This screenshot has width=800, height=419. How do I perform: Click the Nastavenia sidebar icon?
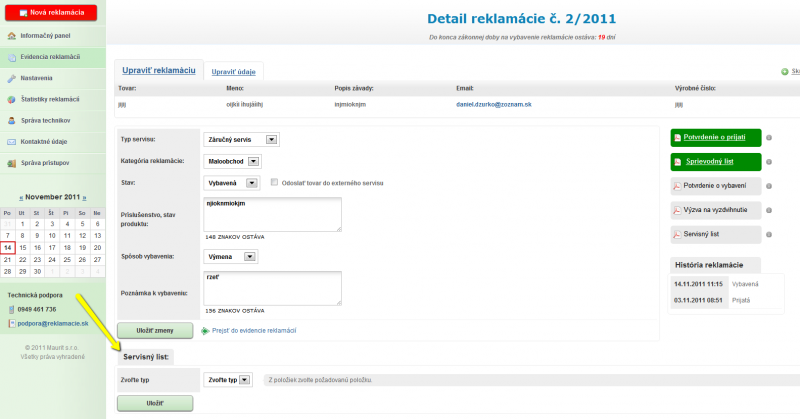(x=12, y=78)
